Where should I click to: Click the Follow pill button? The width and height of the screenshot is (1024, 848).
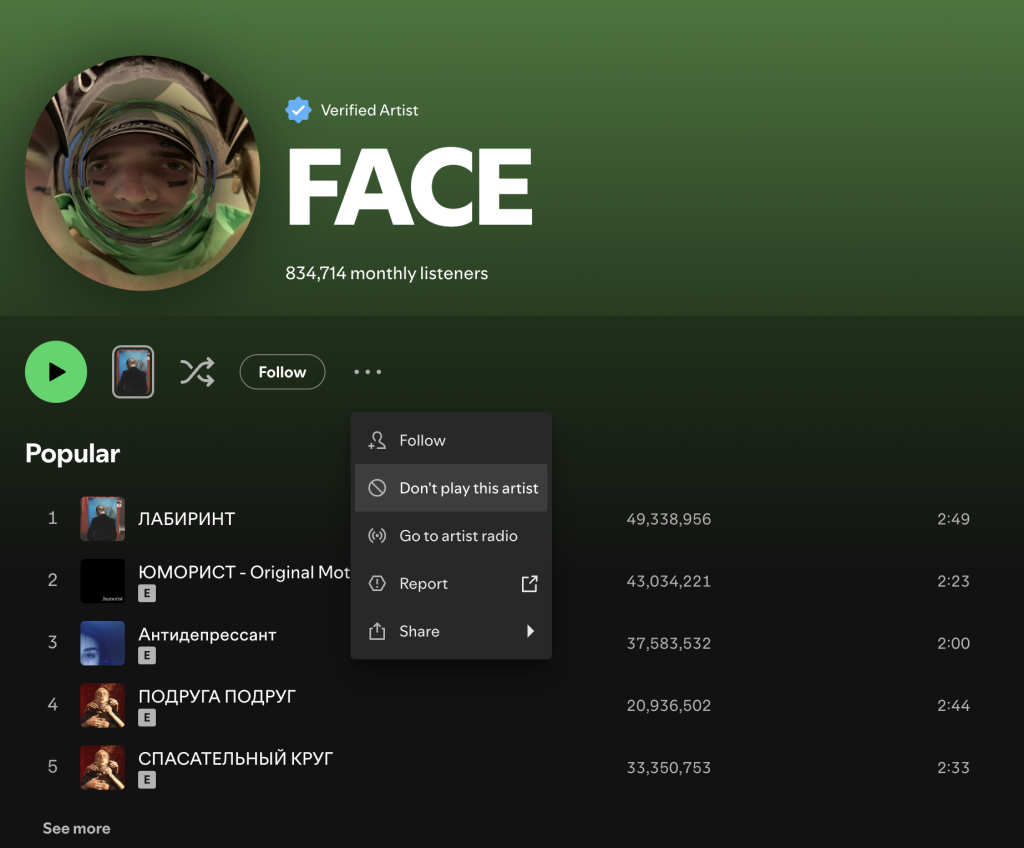[282, 372]
